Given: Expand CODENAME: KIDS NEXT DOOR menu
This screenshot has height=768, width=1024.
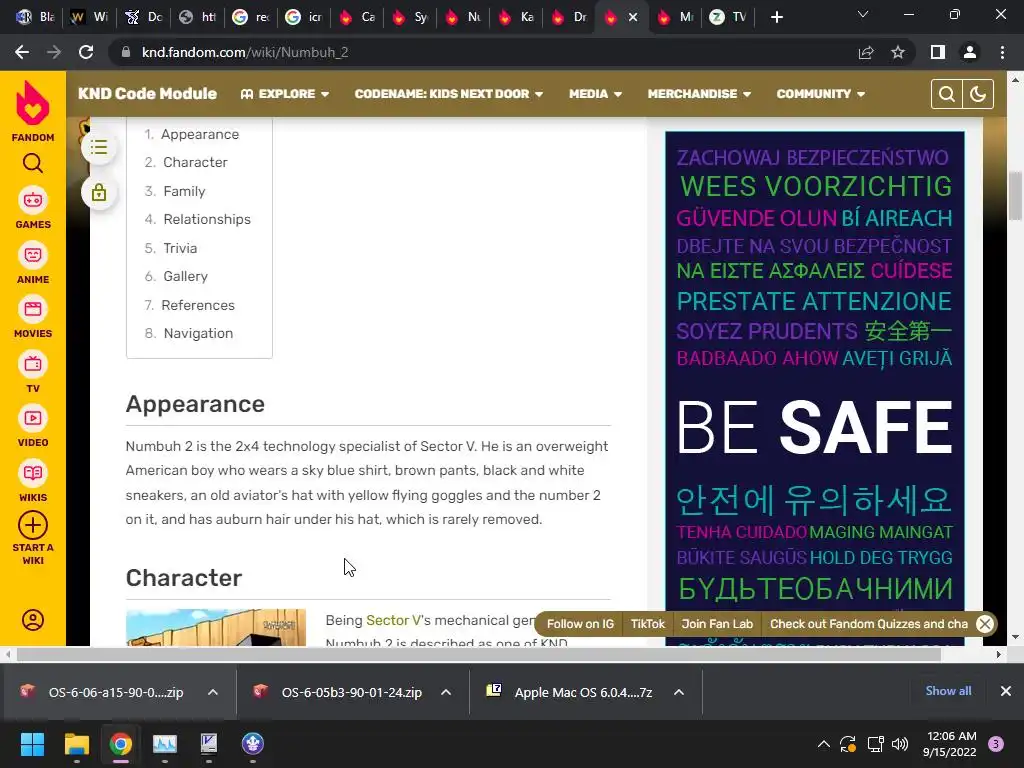Looking at the screenshot, I should click(449, 94).
